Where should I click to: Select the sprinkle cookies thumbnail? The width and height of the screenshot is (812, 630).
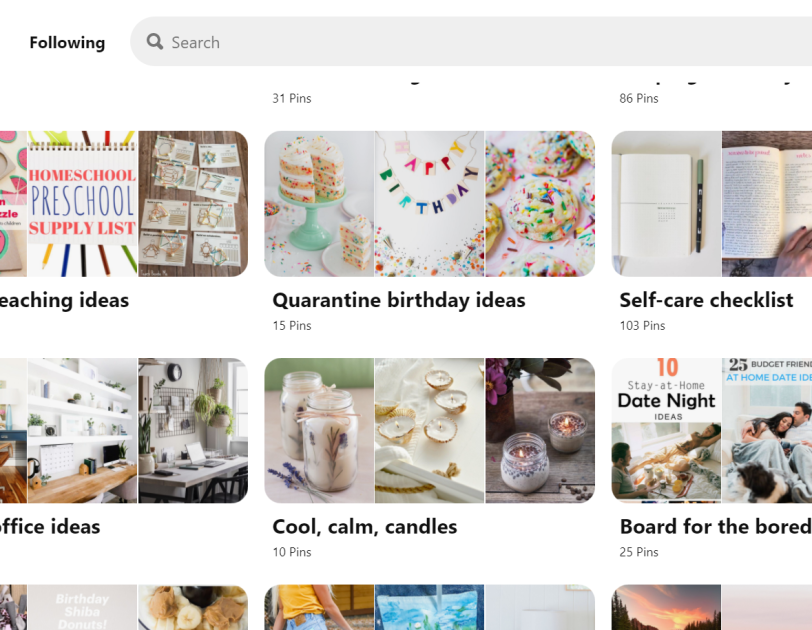(x=540, y=204)
